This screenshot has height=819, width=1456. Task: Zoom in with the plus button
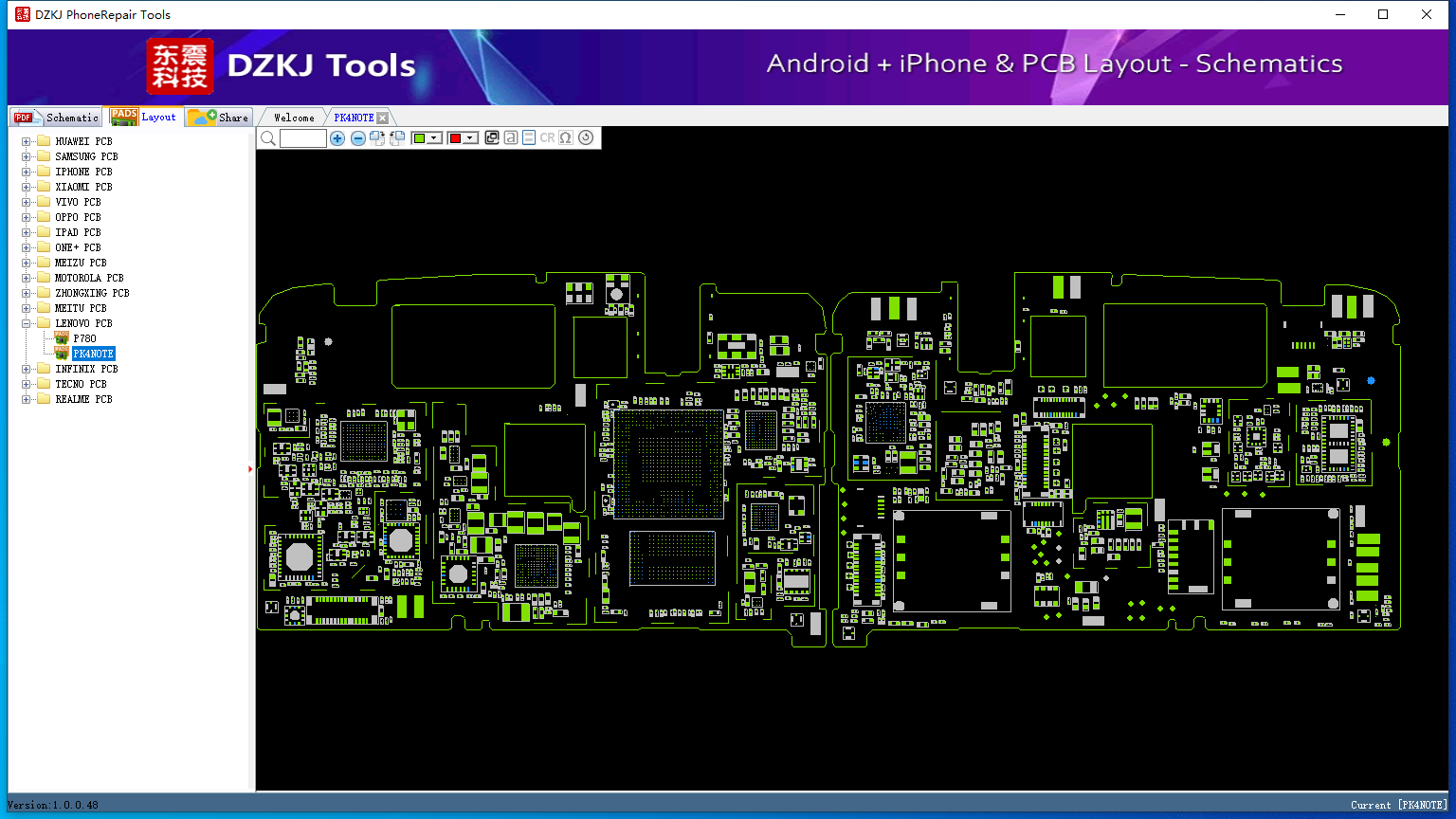[x=337, y=138]
